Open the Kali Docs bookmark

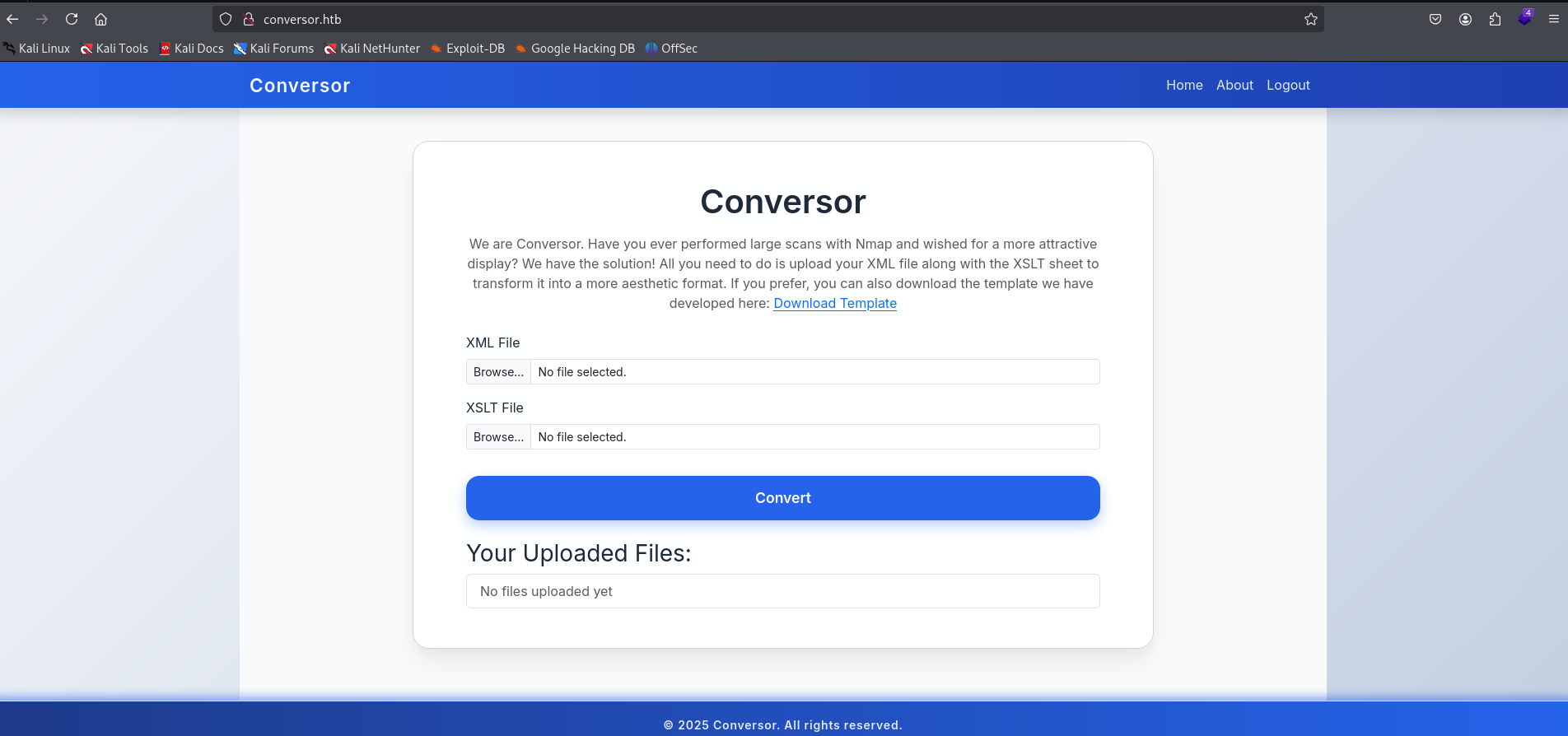coord(191,49)
